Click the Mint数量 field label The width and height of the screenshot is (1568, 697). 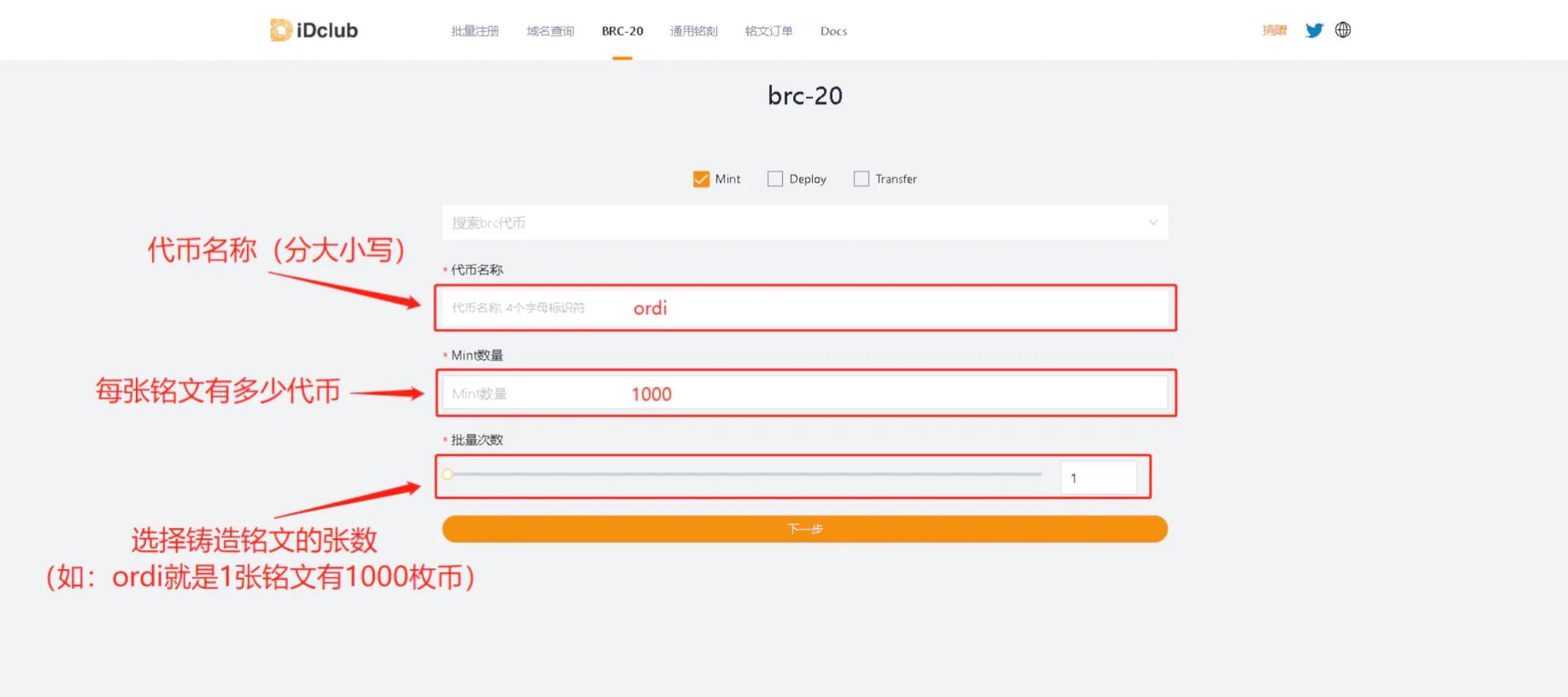pos(477,355)
